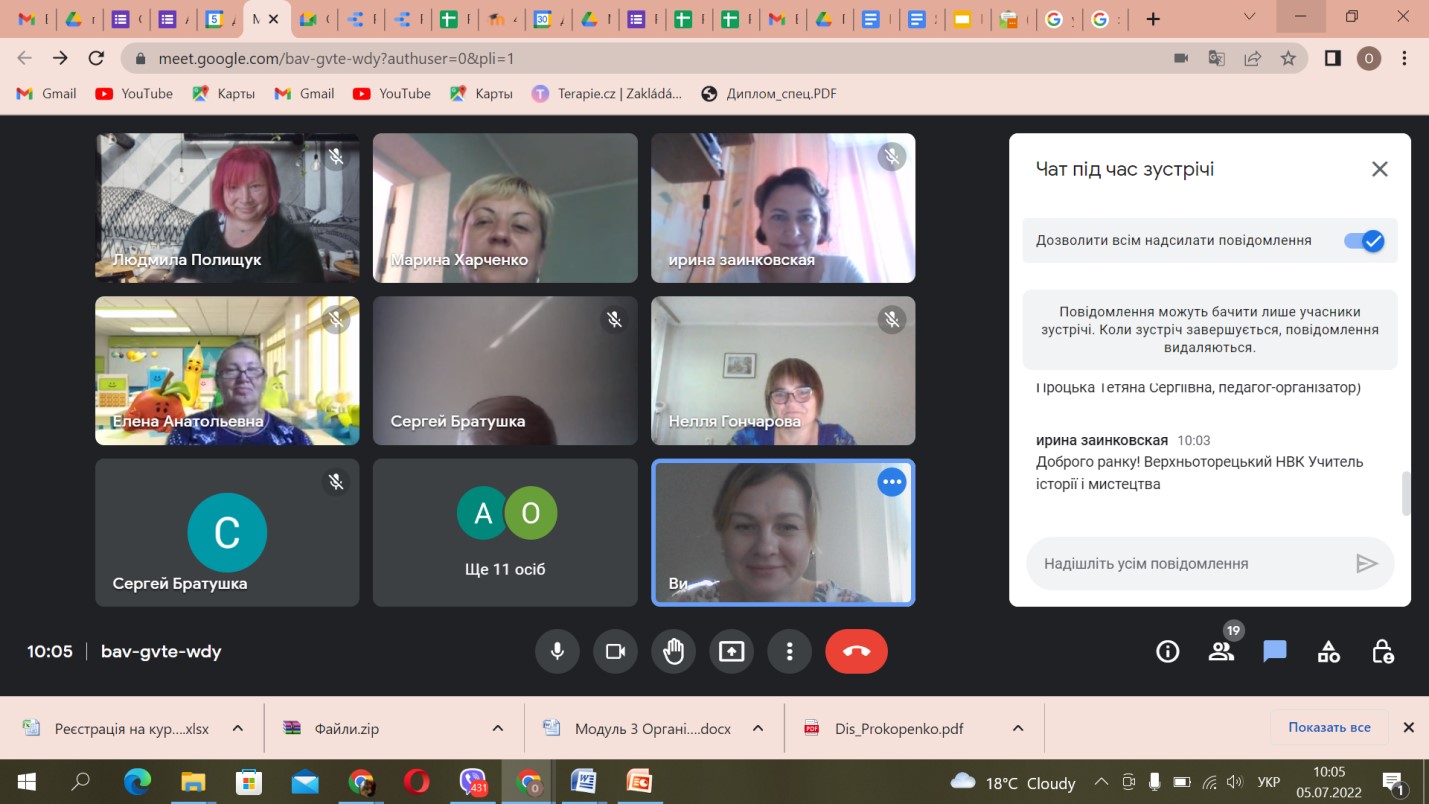Toggle the chat panel icon
The height and width of the screenshot is (804, 1429).
pyautogui.click(x=1275, y=652)
